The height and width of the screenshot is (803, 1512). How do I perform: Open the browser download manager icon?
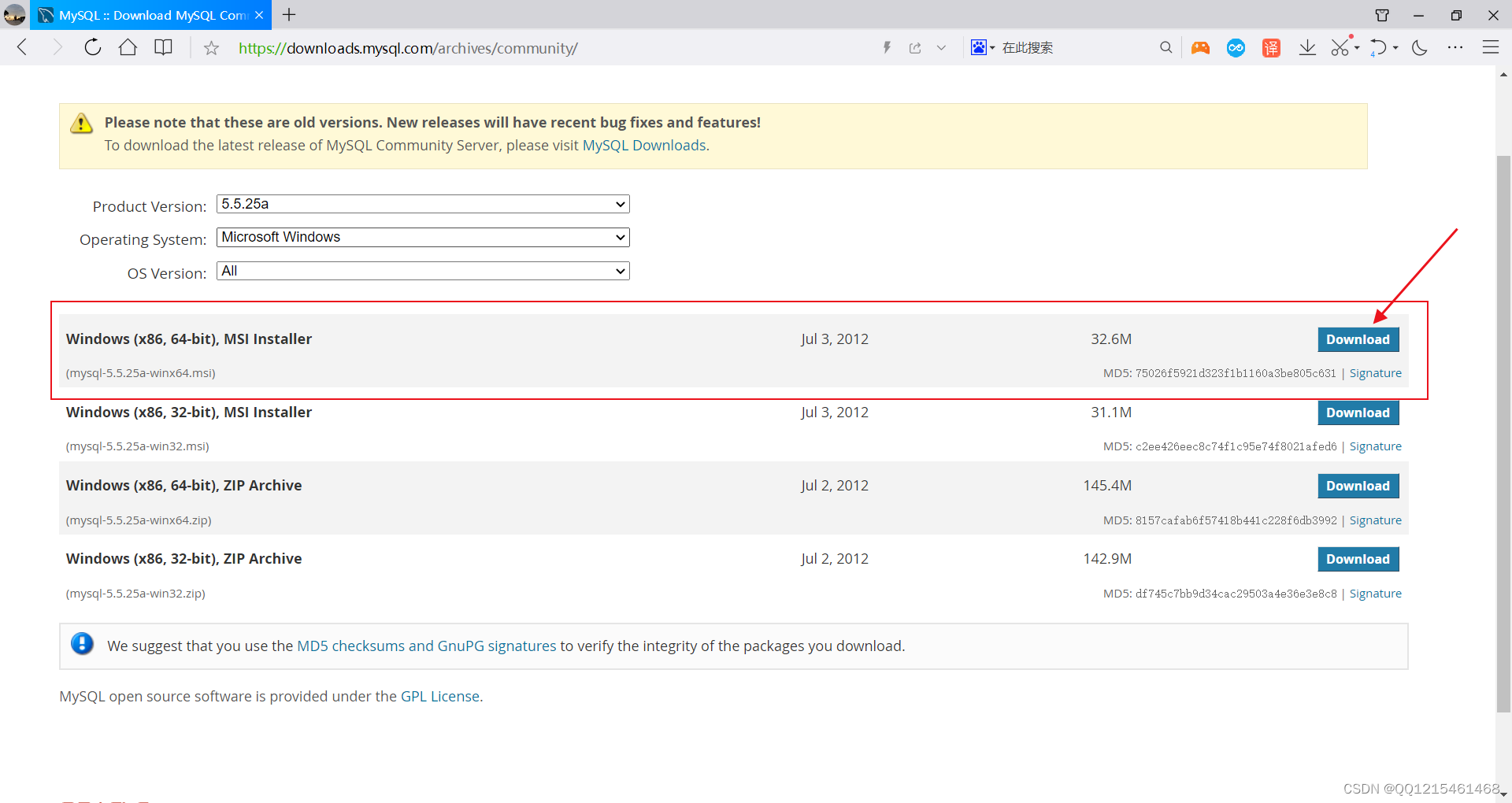click(1307, 47)
